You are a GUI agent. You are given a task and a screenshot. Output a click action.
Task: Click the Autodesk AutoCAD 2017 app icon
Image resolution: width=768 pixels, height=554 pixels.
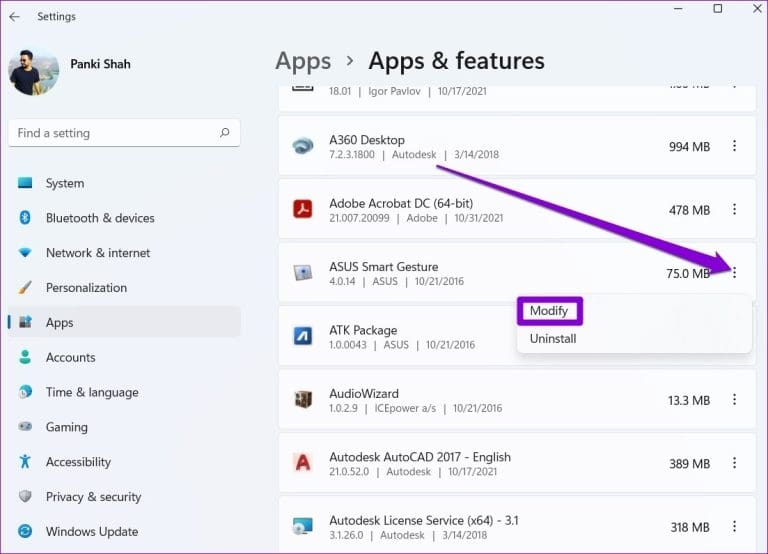click(x=303, y=462)
